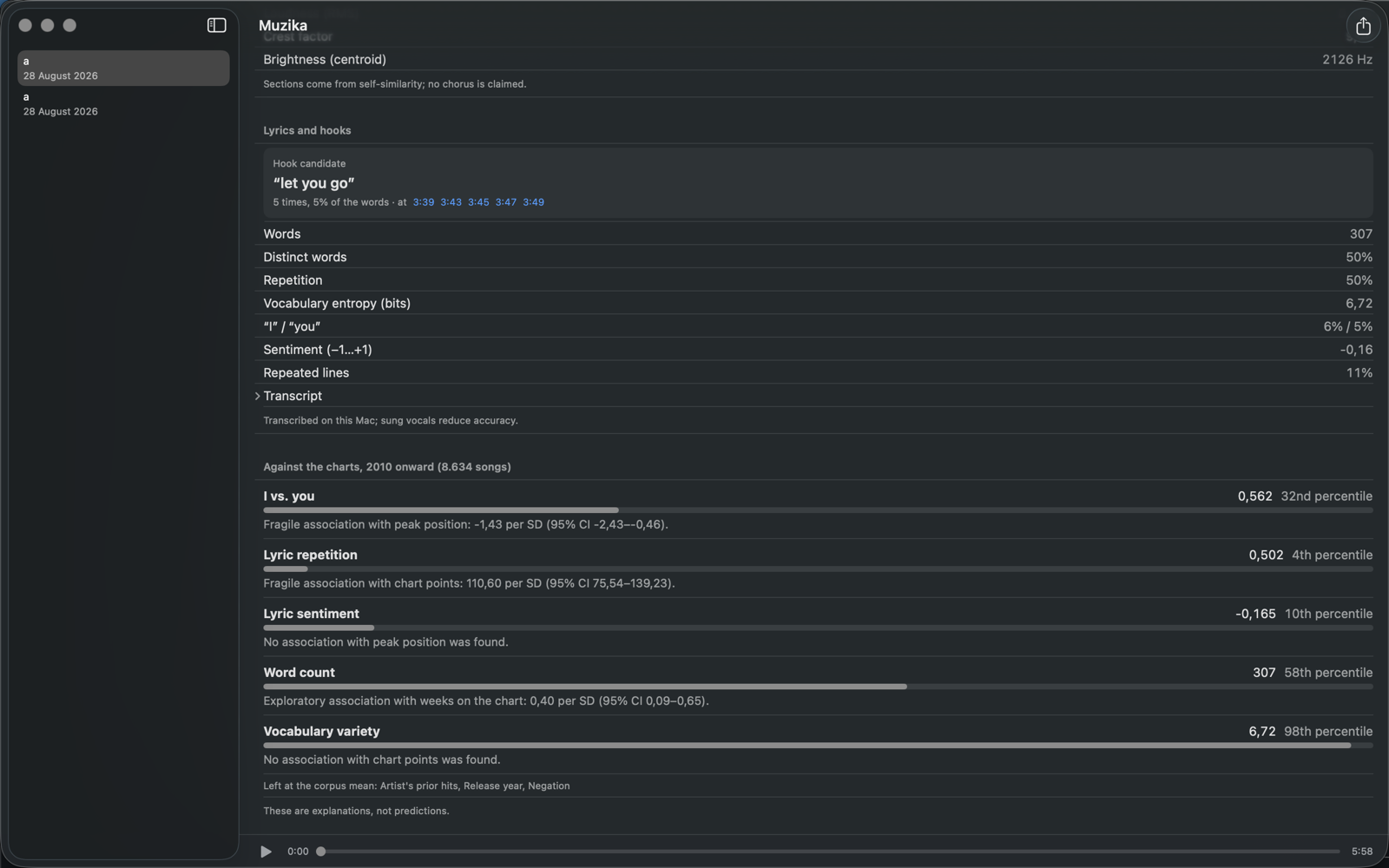Jump to hook timestamp 3:39
The image size is (1389, 868).
click(423, 202)
